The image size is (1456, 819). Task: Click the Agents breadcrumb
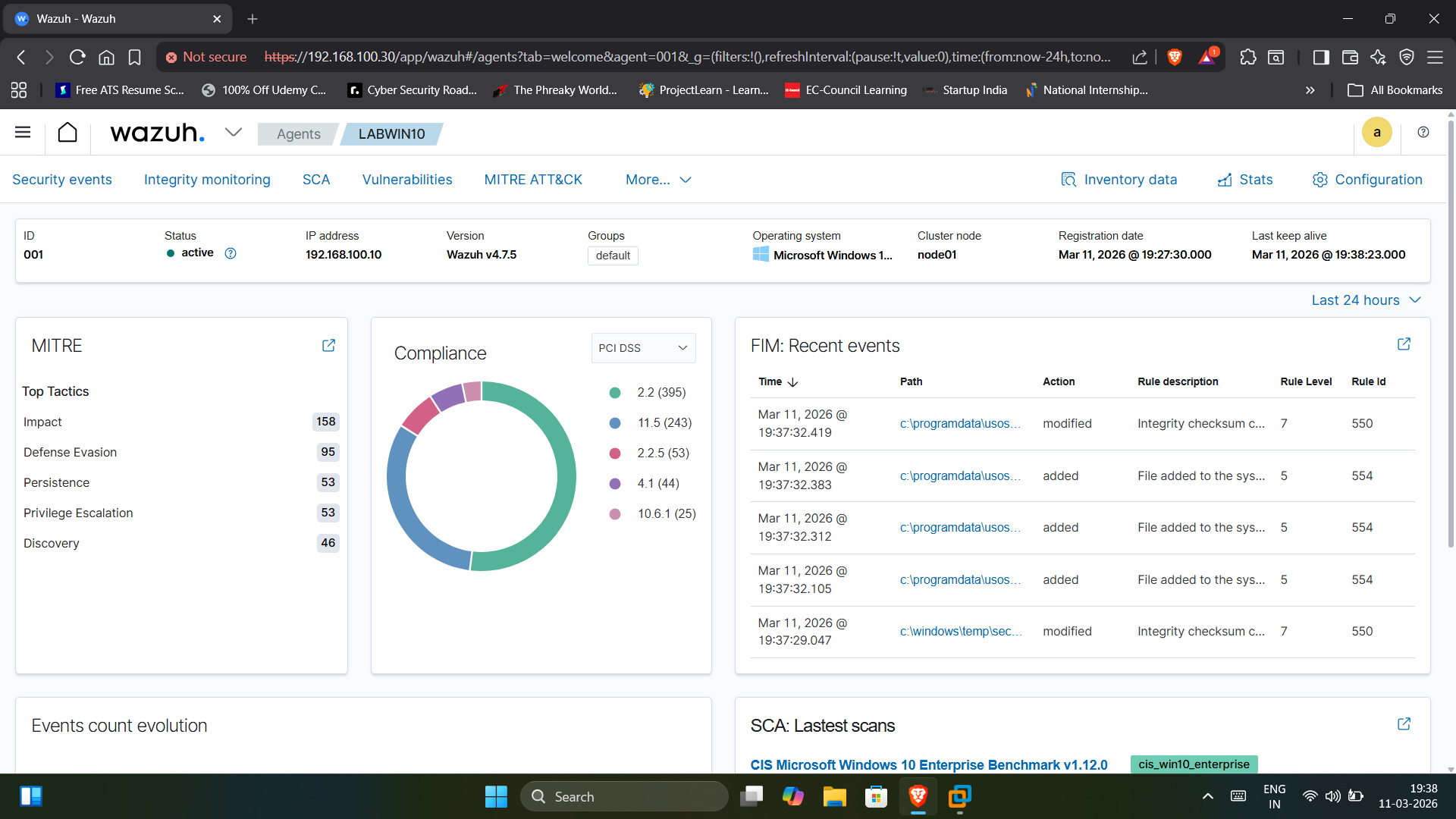(298, 134)
